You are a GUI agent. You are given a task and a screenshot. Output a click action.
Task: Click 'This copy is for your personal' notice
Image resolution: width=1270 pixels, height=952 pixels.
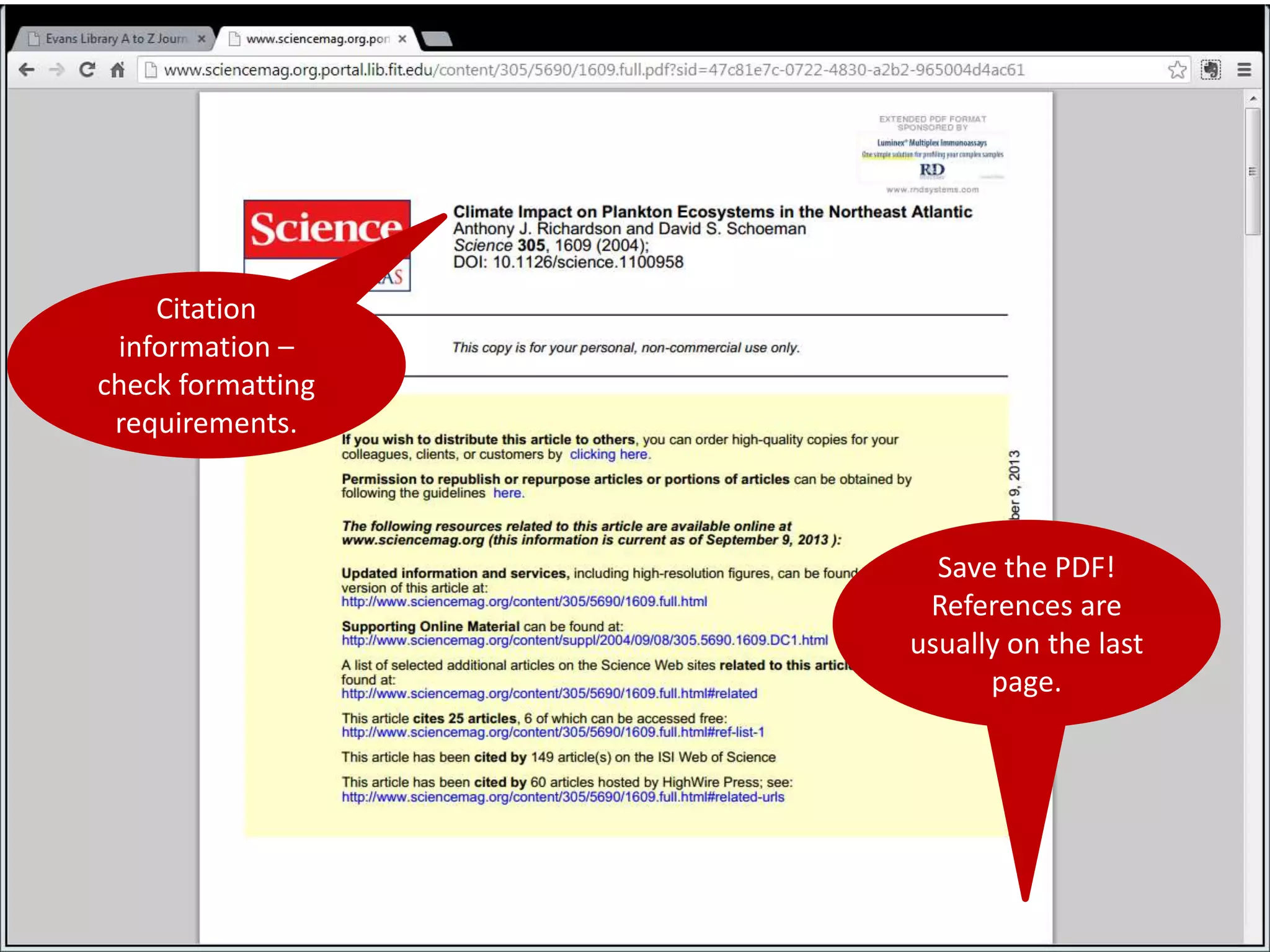[626, 348]
